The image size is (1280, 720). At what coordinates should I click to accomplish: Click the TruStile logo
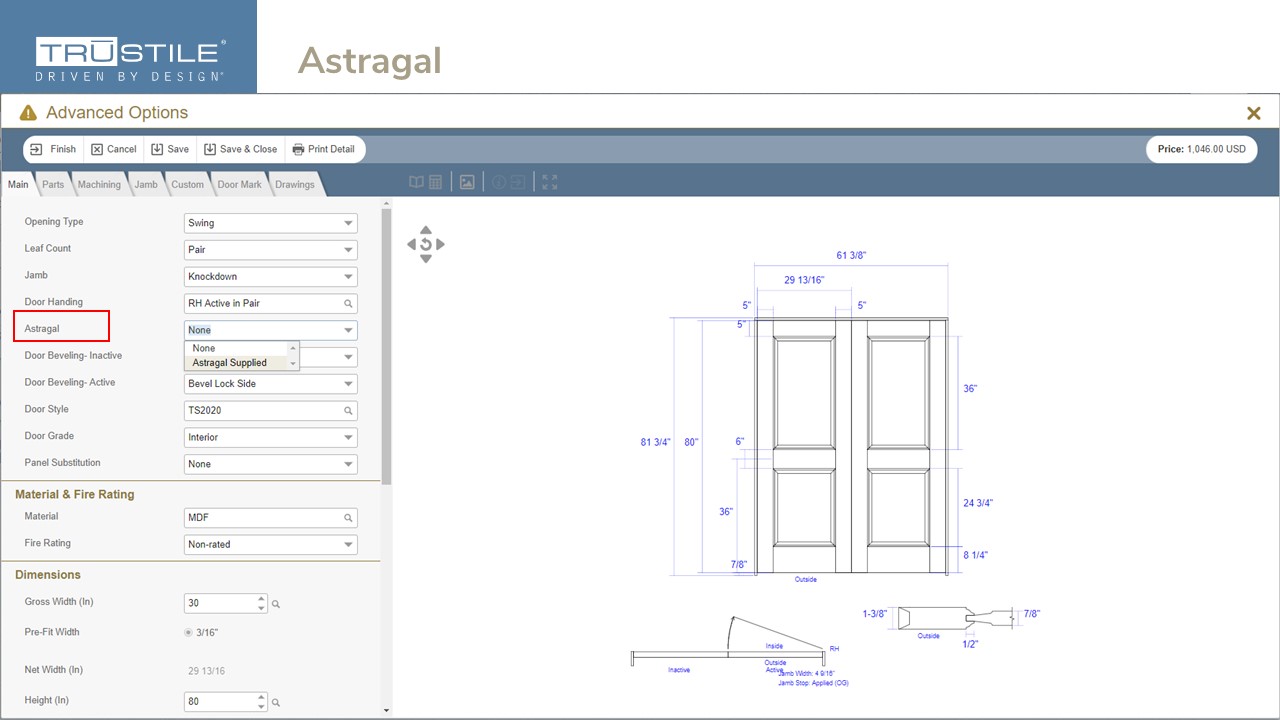(x=131, y=58)
